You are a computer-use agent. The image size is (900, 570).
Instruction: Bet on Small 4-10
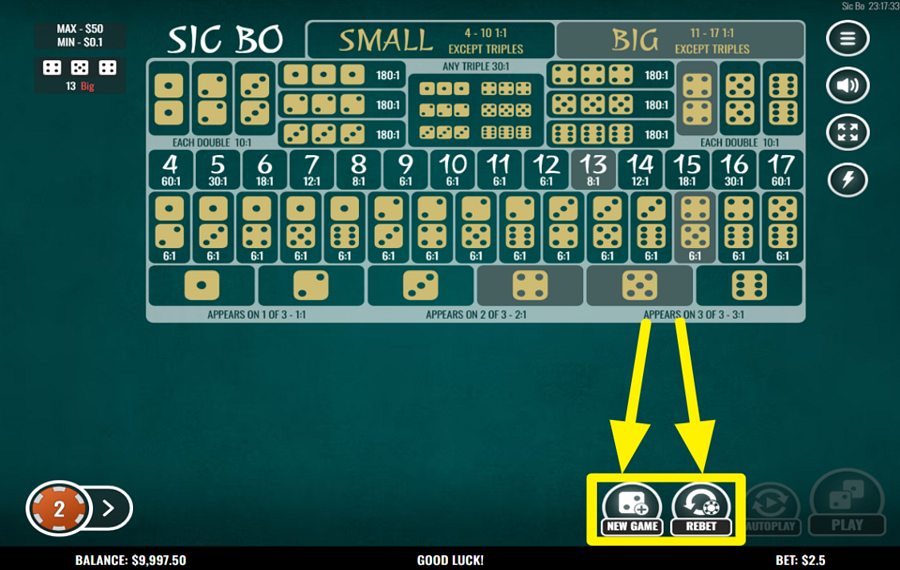click(430, 40)
